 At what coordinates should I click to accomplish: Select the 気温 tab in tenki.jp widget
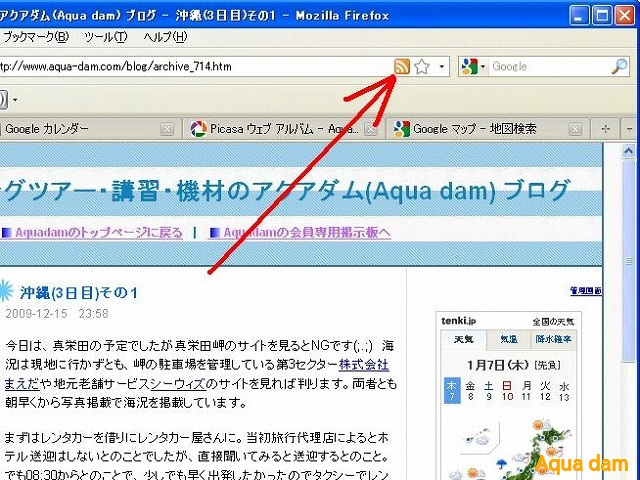(x=509, y=339)
